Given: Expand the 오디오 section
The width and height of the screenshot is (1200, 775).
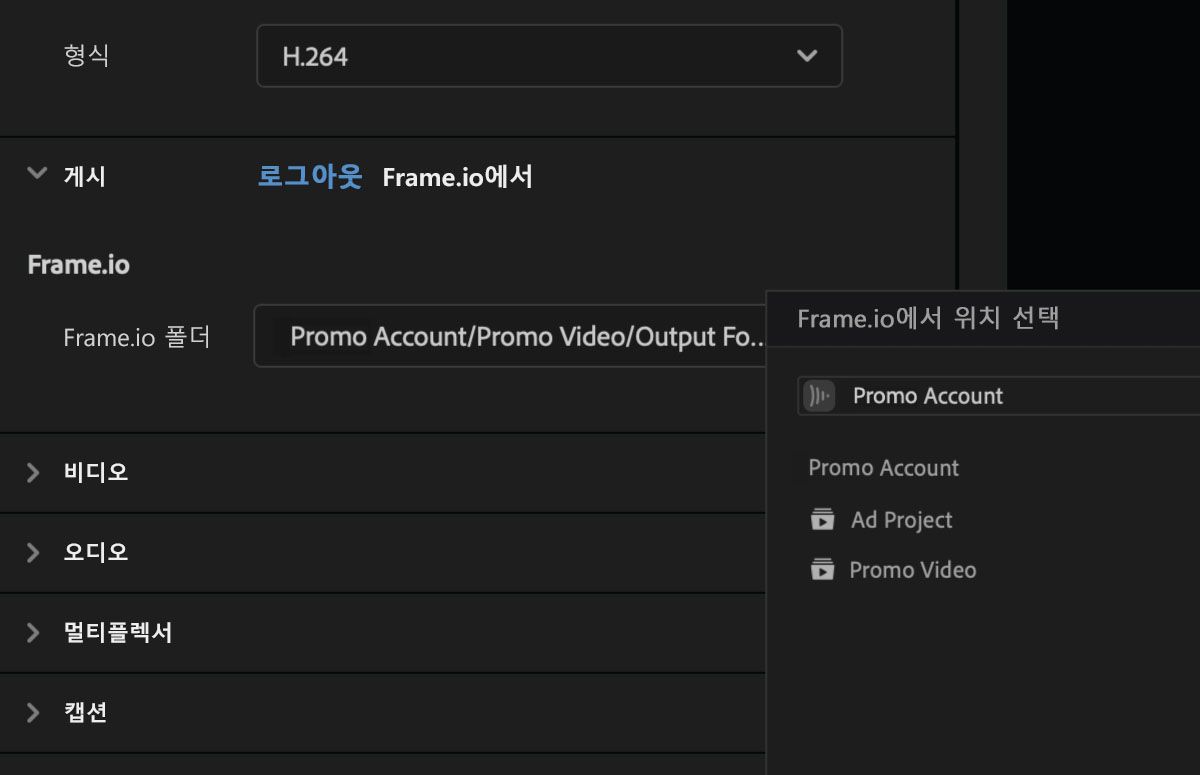Looking at the screenshot, I should click(33, 552).
